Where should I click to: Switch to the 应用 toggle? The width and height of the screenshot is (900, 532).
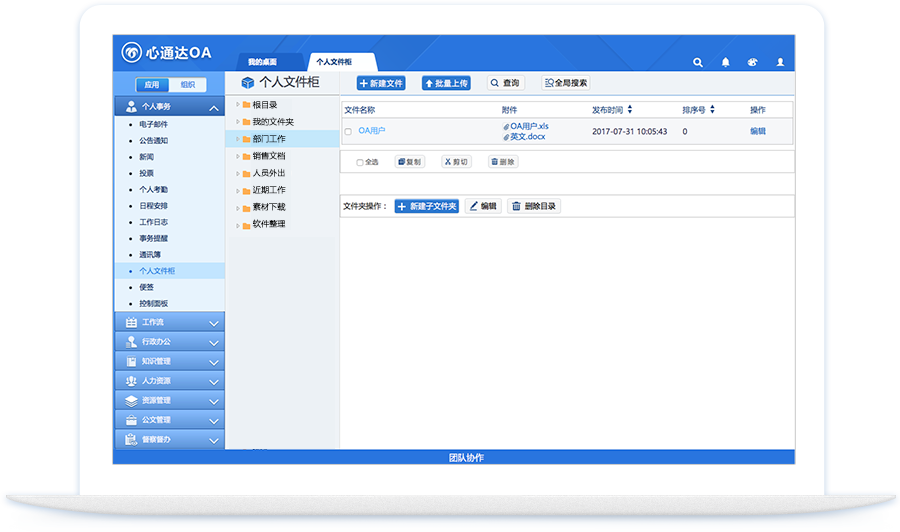pos(152,85)
